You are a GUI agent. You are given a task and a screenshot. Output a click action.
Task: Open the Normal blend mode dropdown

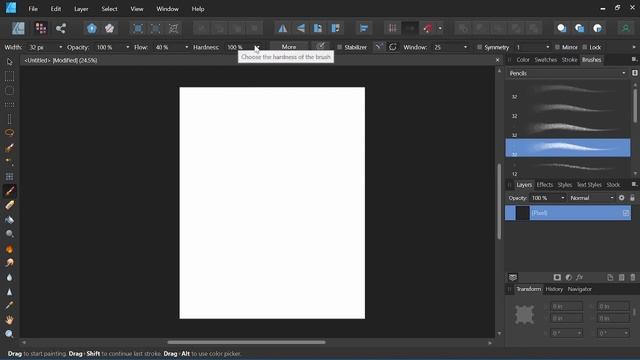[591, 198]
